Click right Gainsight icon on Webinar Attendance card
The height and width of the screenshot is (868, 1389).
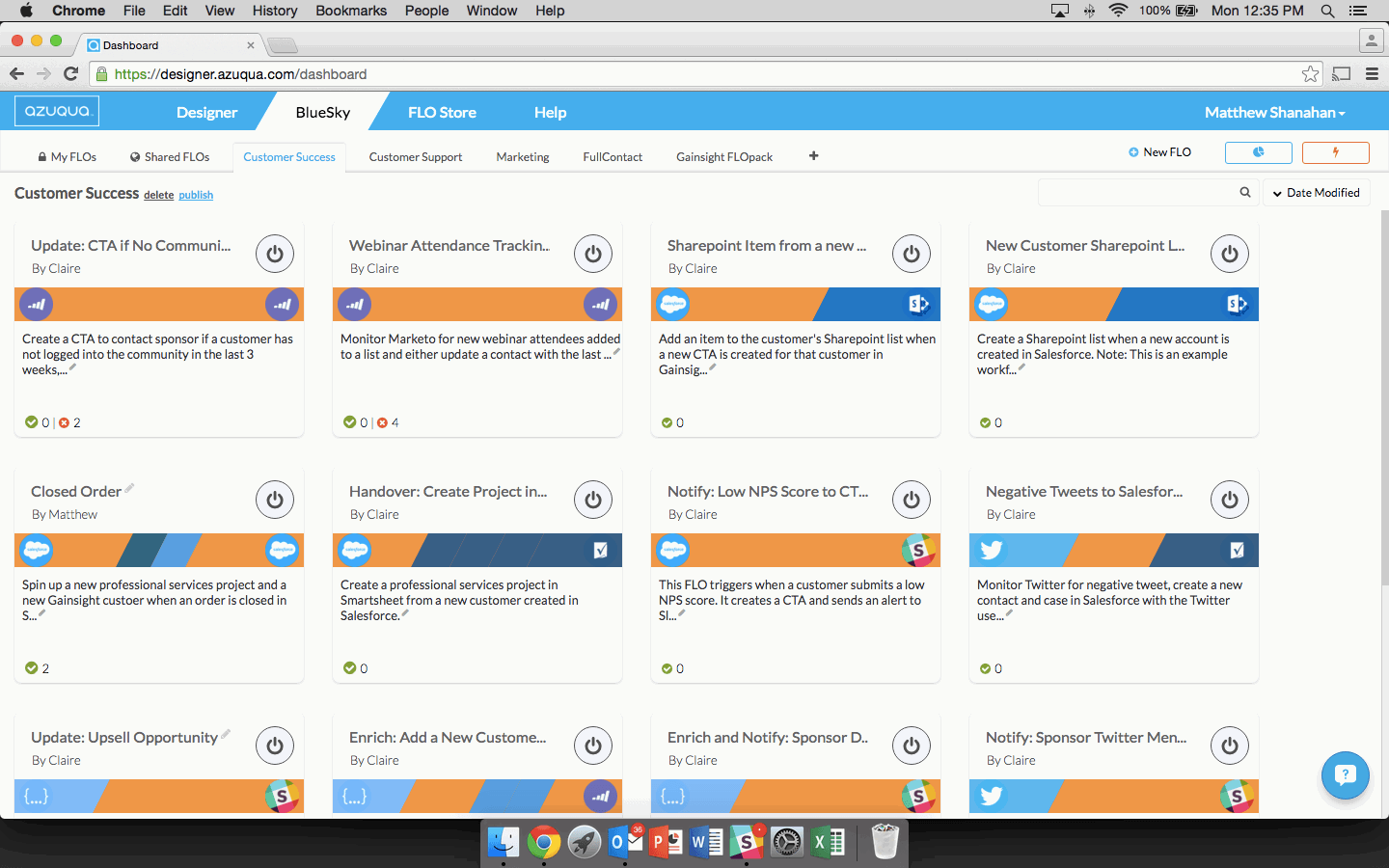coord(600,304)
